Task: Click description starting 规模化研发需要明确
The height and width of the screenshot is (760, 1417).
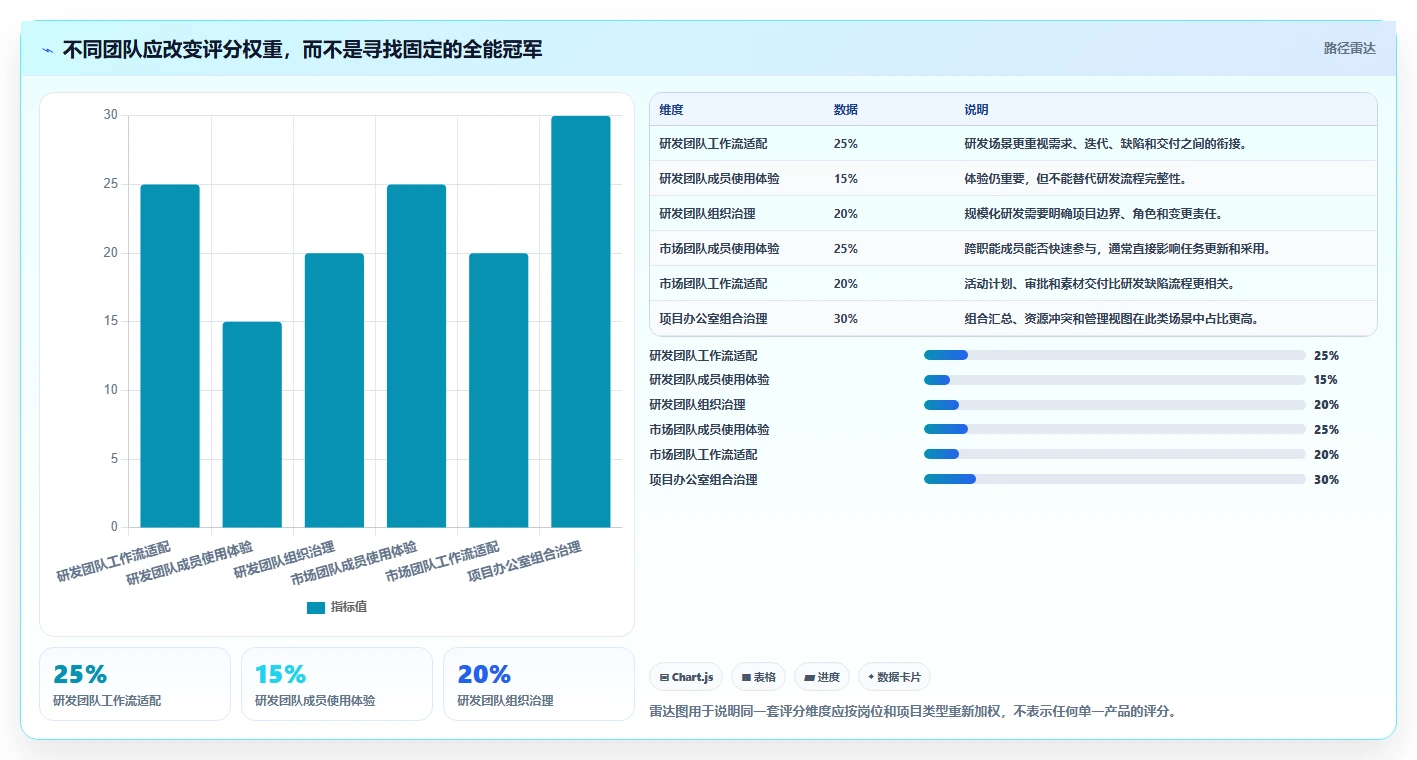Action: point(1094,214)
